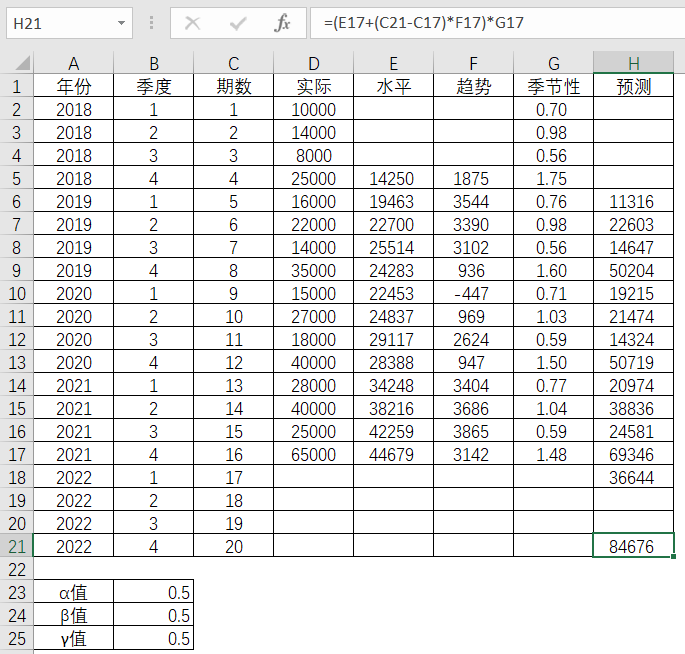Select cell containing forecast 84676

[x=633, y=546]
